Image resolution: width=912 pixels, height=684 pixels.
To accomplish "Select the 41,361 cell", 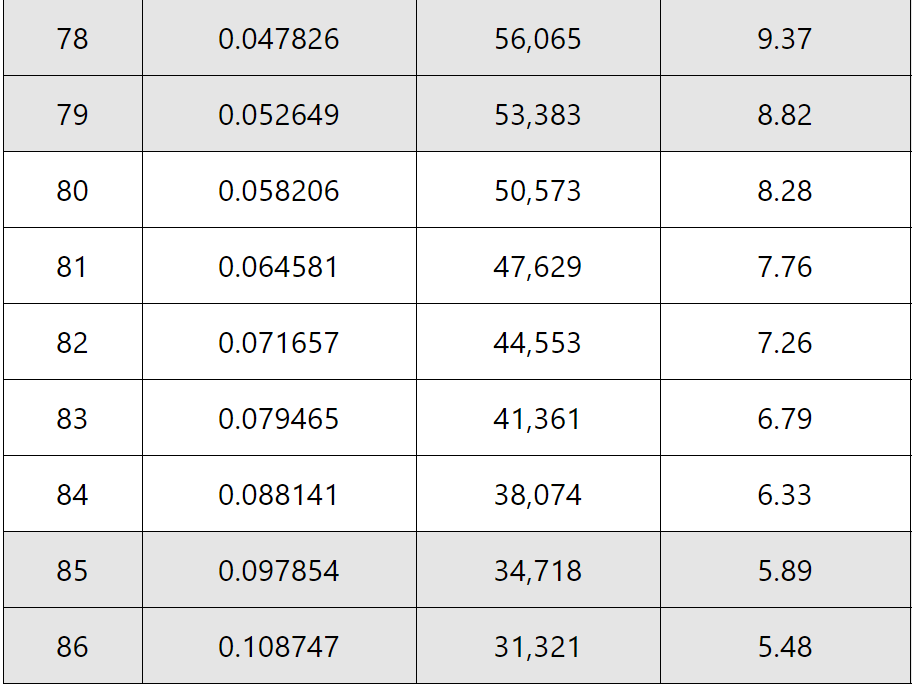I will pyautogui.click(x=538, y=418).
